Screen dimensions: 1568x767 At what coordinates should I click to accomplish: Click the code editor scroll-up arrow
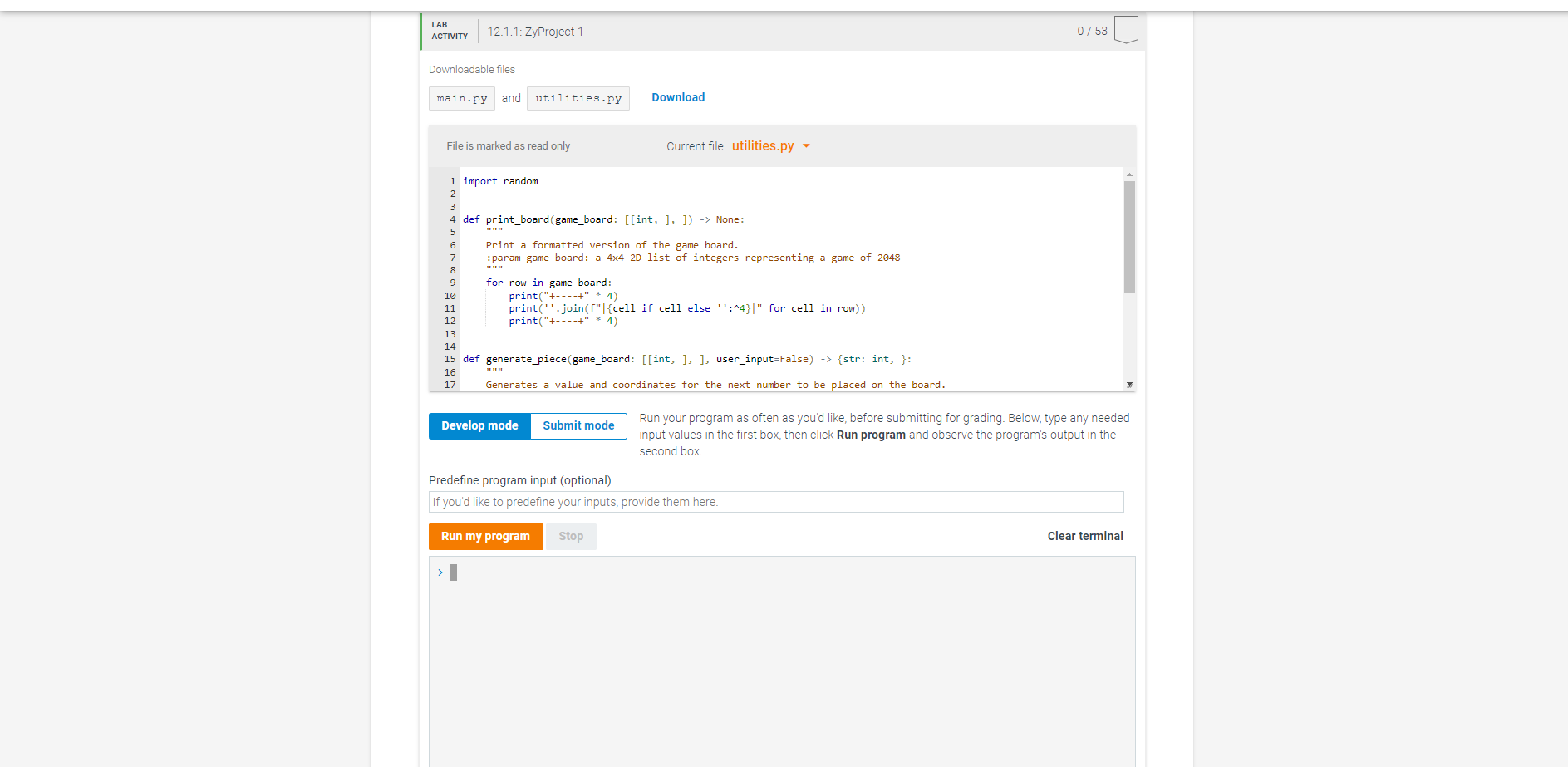(1129, 175)
